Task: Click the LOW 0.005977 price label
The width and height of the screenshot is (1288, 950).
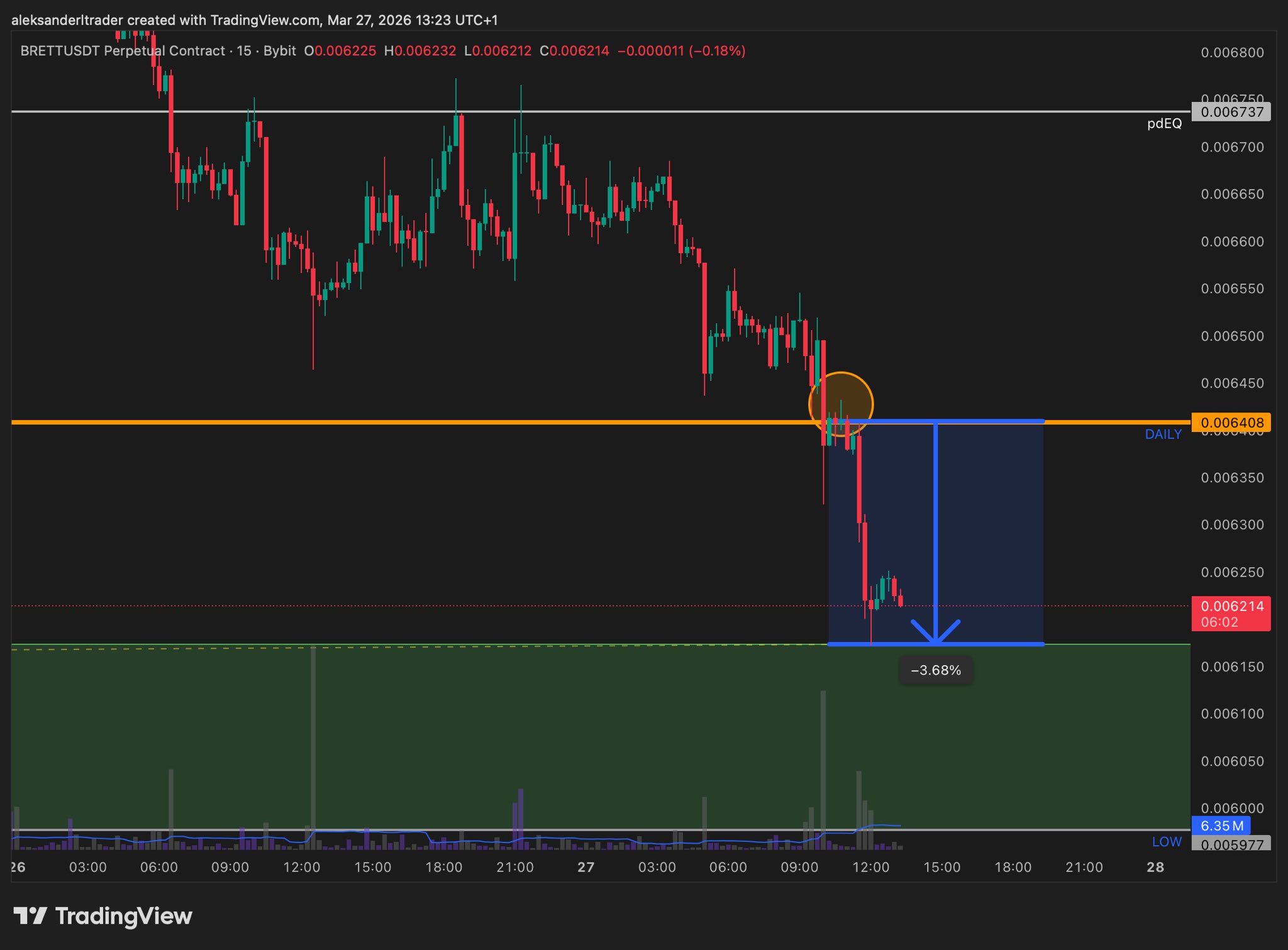Action: coord(1231,844)
